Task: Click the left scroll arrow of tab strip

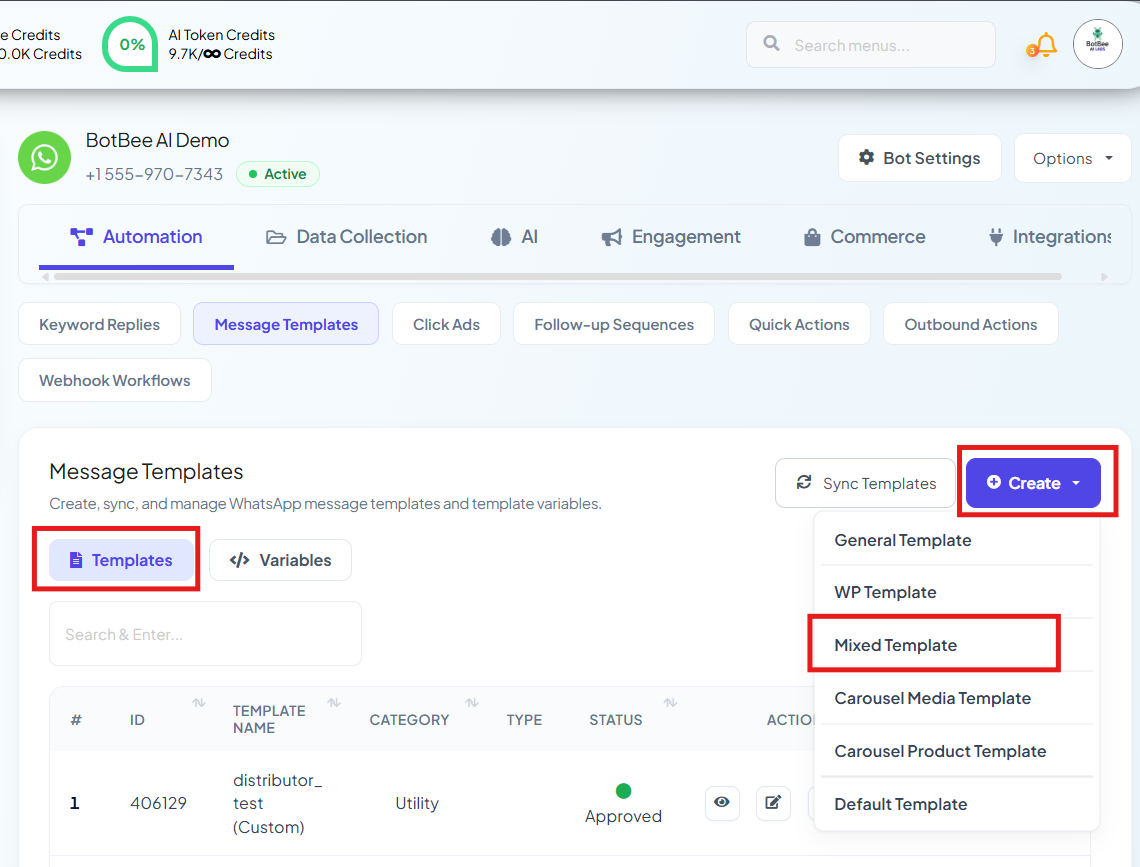Action: click(x=45, y=277)
